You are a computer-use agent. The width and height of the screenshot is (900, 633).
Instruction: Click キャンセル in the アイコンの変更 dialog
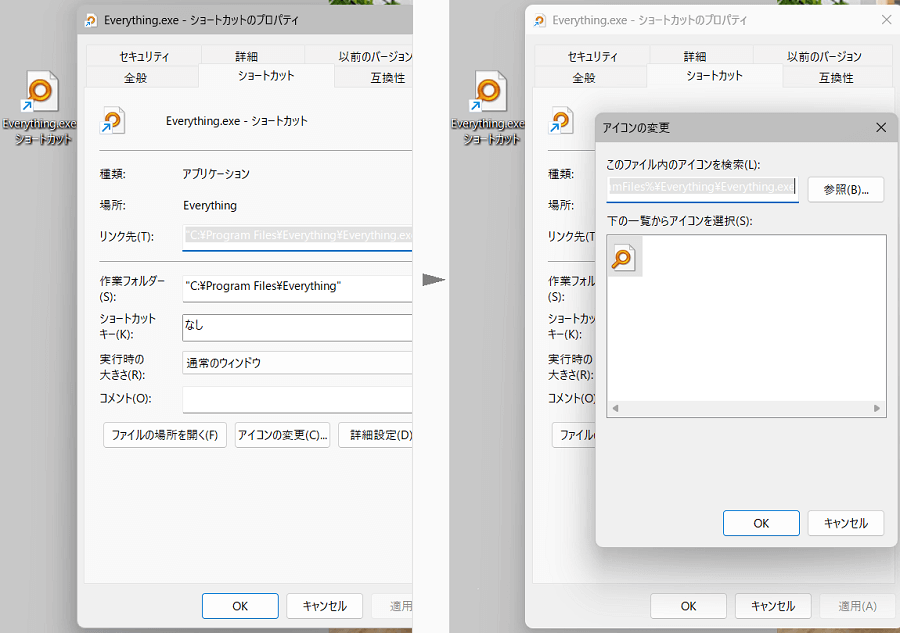point(845,523)
